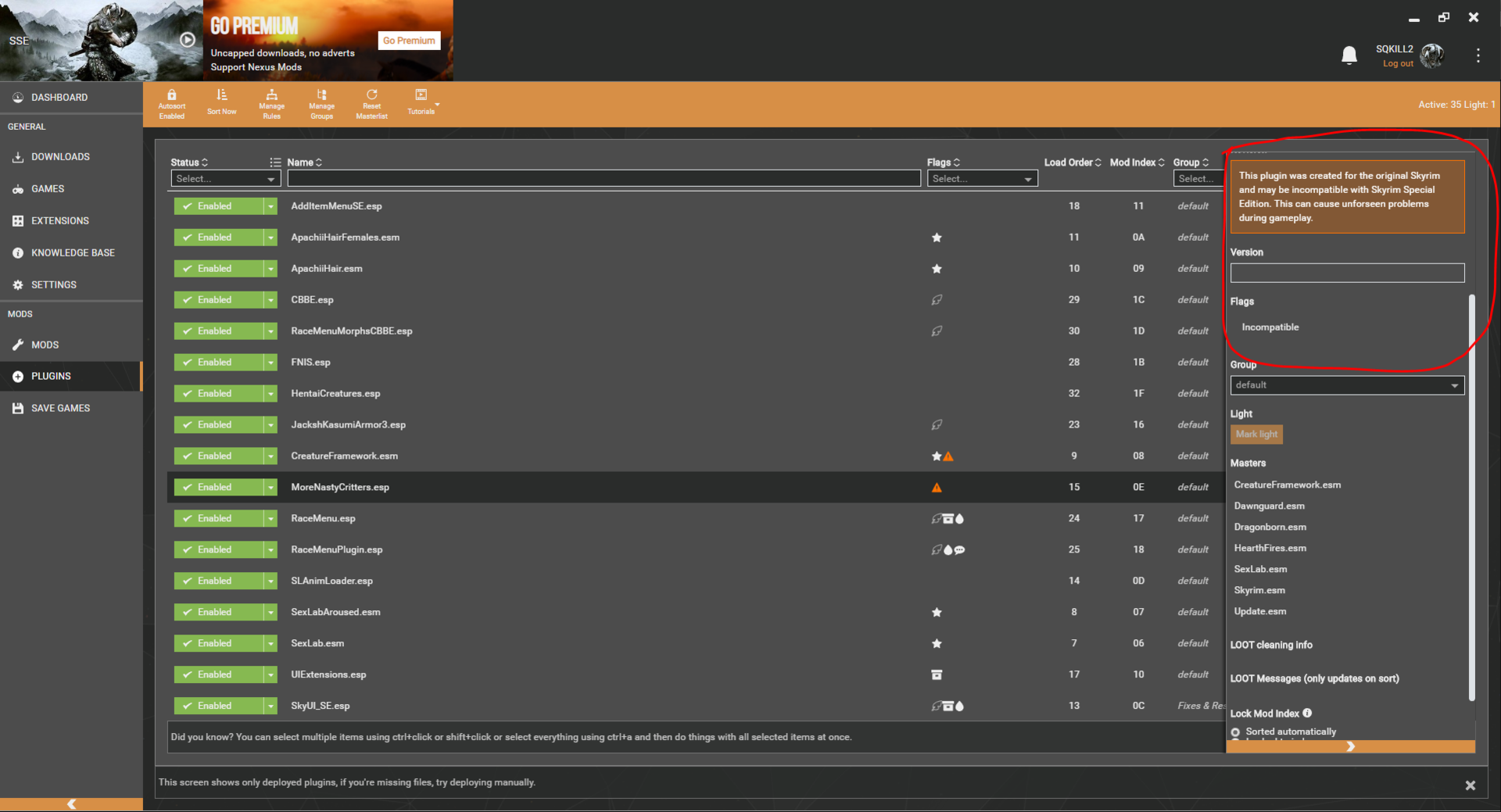Toggle the Autosort Enabled lock icon
This screenshot has height=812, width=1501.
172,95
